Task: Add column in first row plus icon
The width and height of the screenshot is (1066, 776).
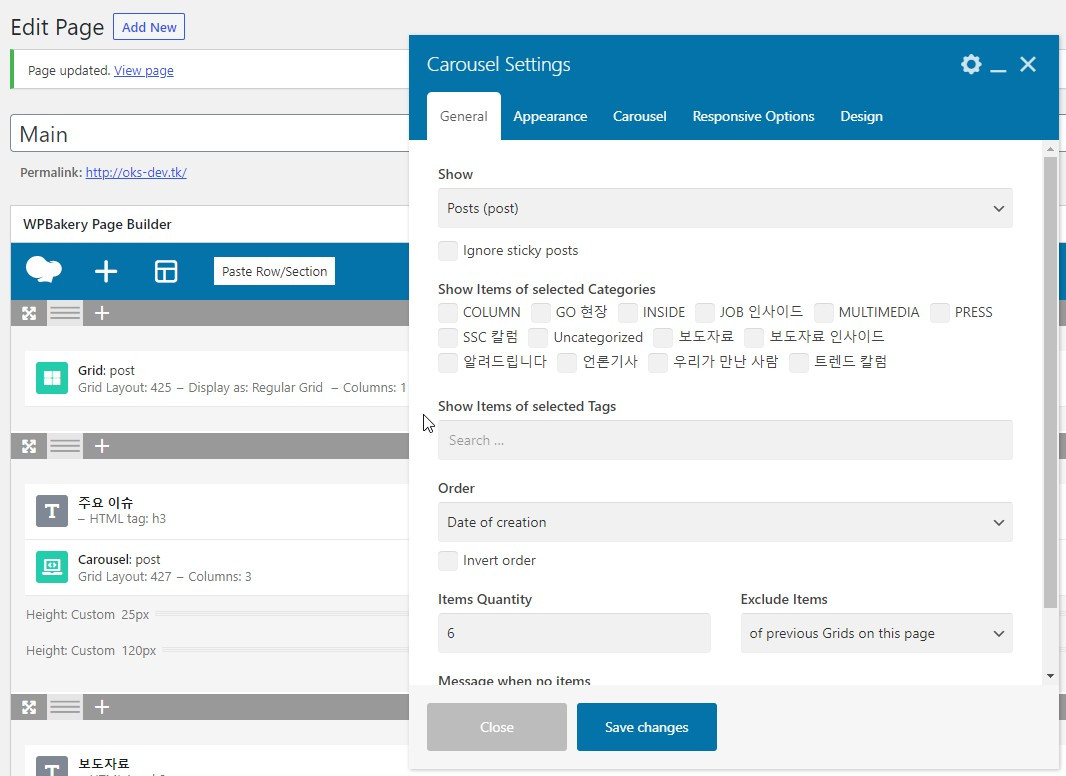Action: [x=102, y=313]
